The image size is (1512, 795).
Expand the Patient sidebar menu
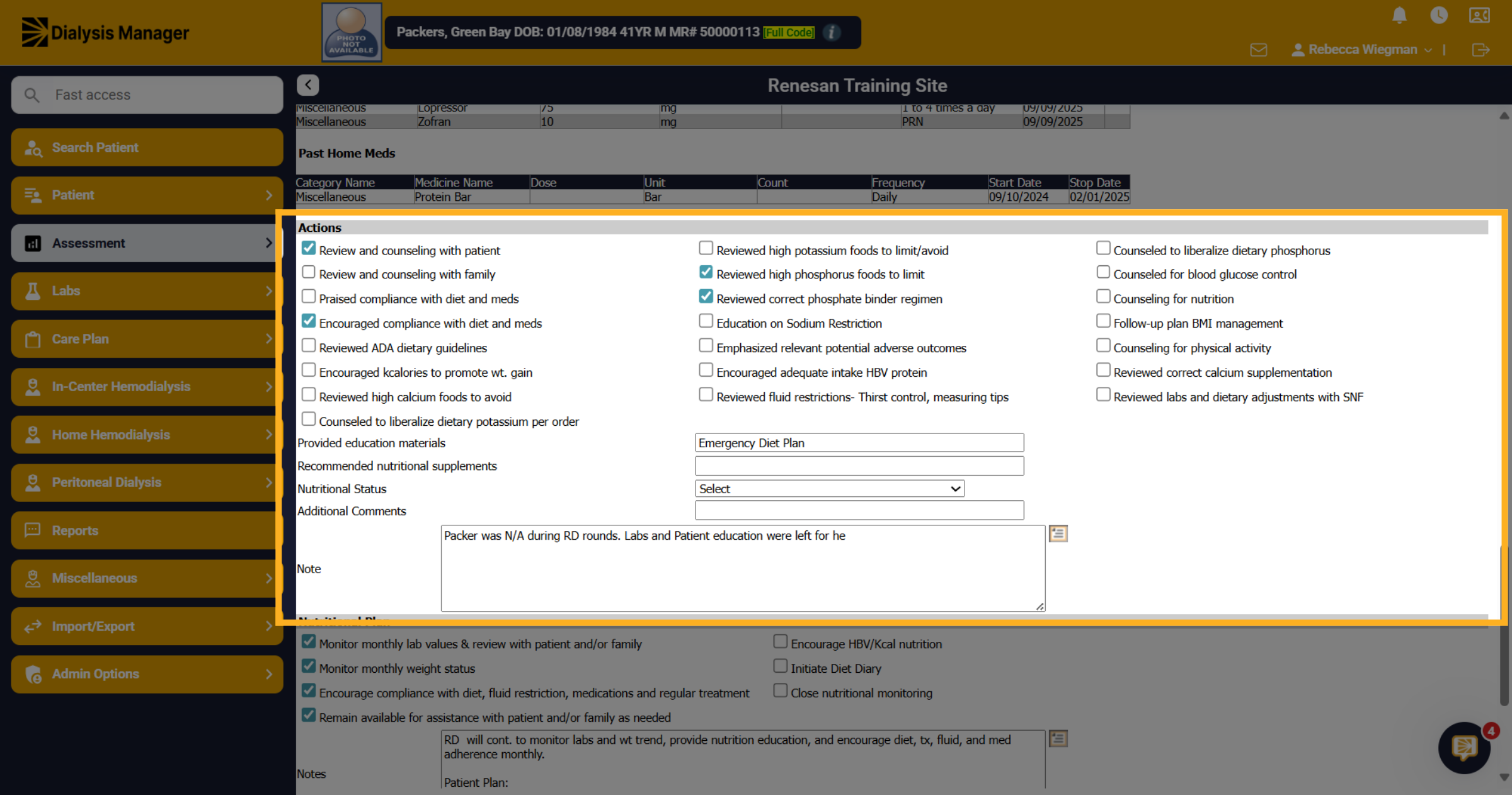click(147, 195)
